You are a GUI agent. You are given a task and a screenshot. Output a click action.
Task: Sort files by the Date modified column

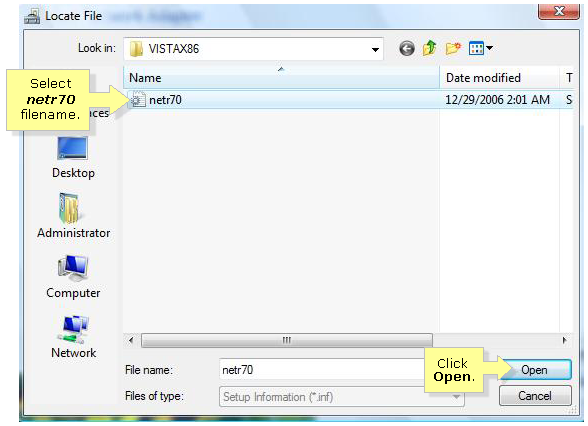tap(499, 78)
